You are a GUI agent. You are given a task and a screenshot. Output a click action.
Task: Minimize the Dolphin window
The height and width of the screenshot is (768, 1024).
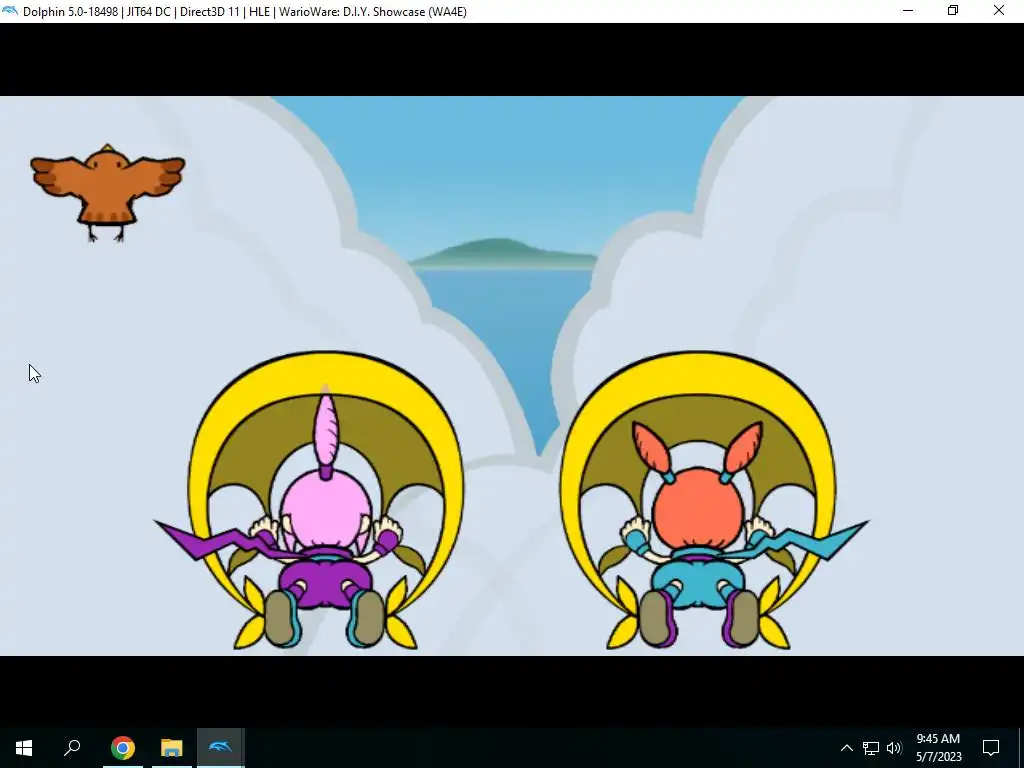[908, 11]
